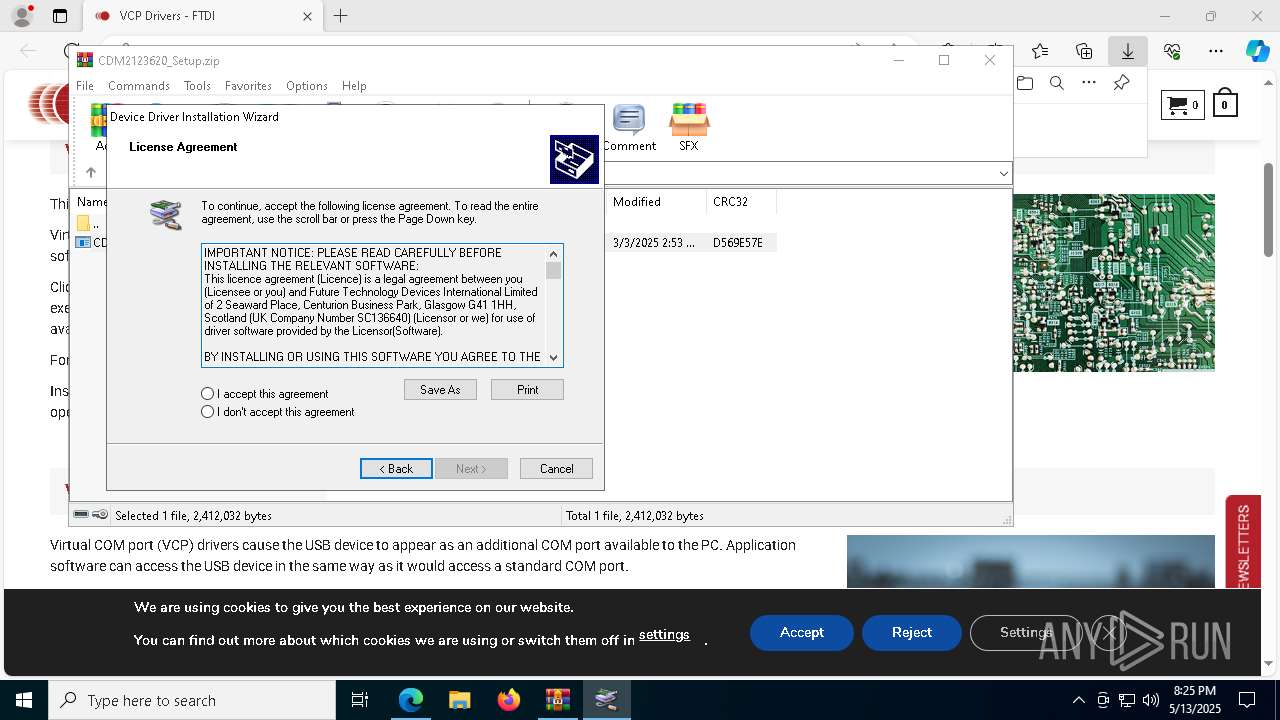The image size is (1280, 720).
Task: Click the Save As button
Action: tap(440, 390)
